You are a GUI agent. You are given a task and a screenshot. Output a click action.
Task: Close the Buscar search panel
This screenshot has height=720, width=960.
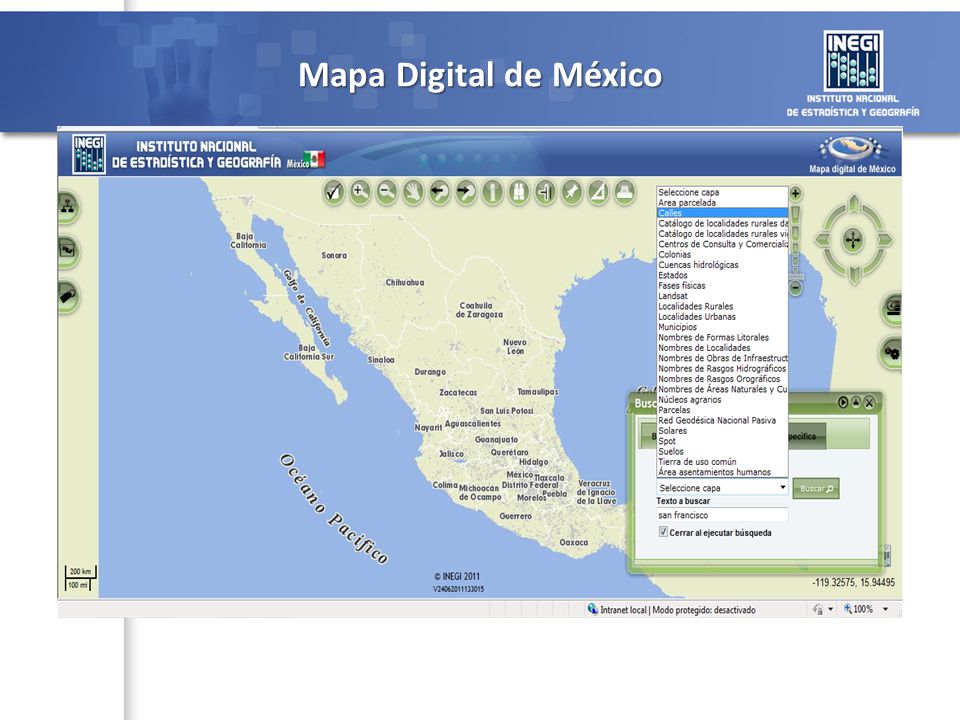tap(869, 402)
